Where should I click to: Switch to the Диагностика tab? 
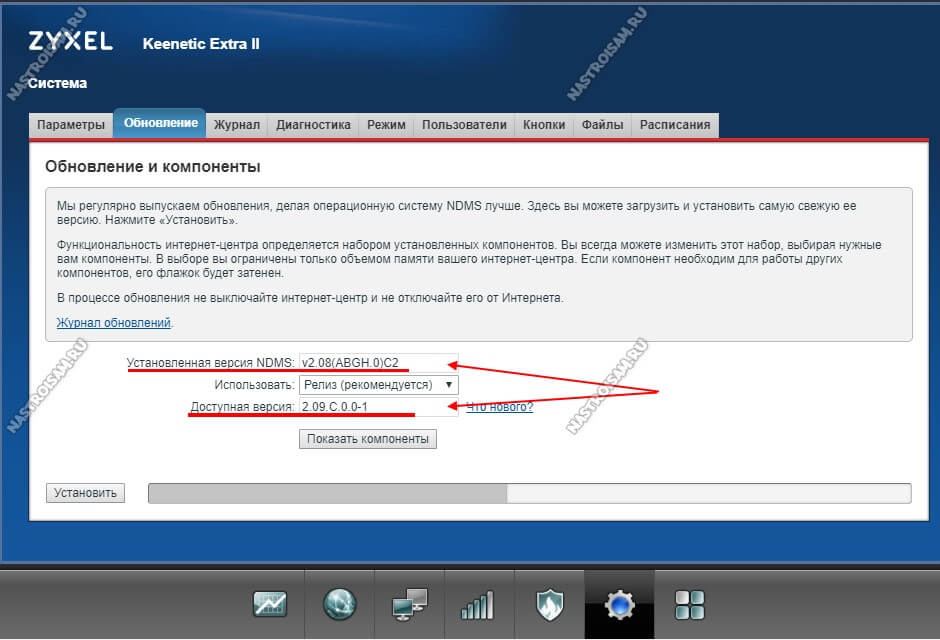313,125
